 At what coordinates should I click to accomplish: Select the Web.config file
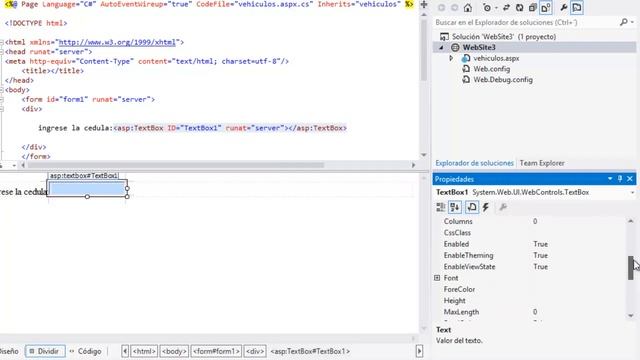point(491,69)
